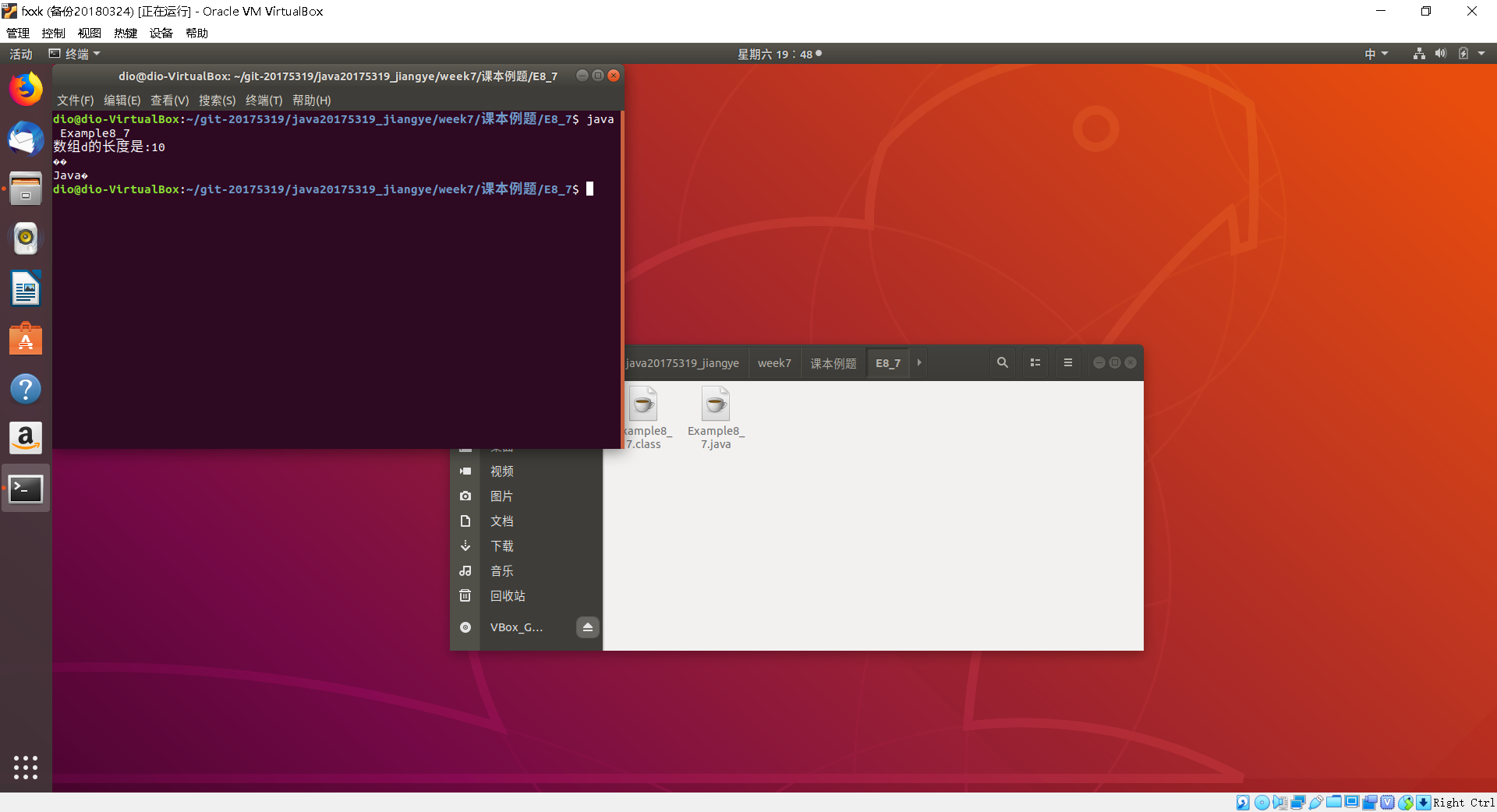The width and height of the screenshot is (1497, 812).
Task: Open VirtualBox 视图 menu
Action: (x=90, y=33)
